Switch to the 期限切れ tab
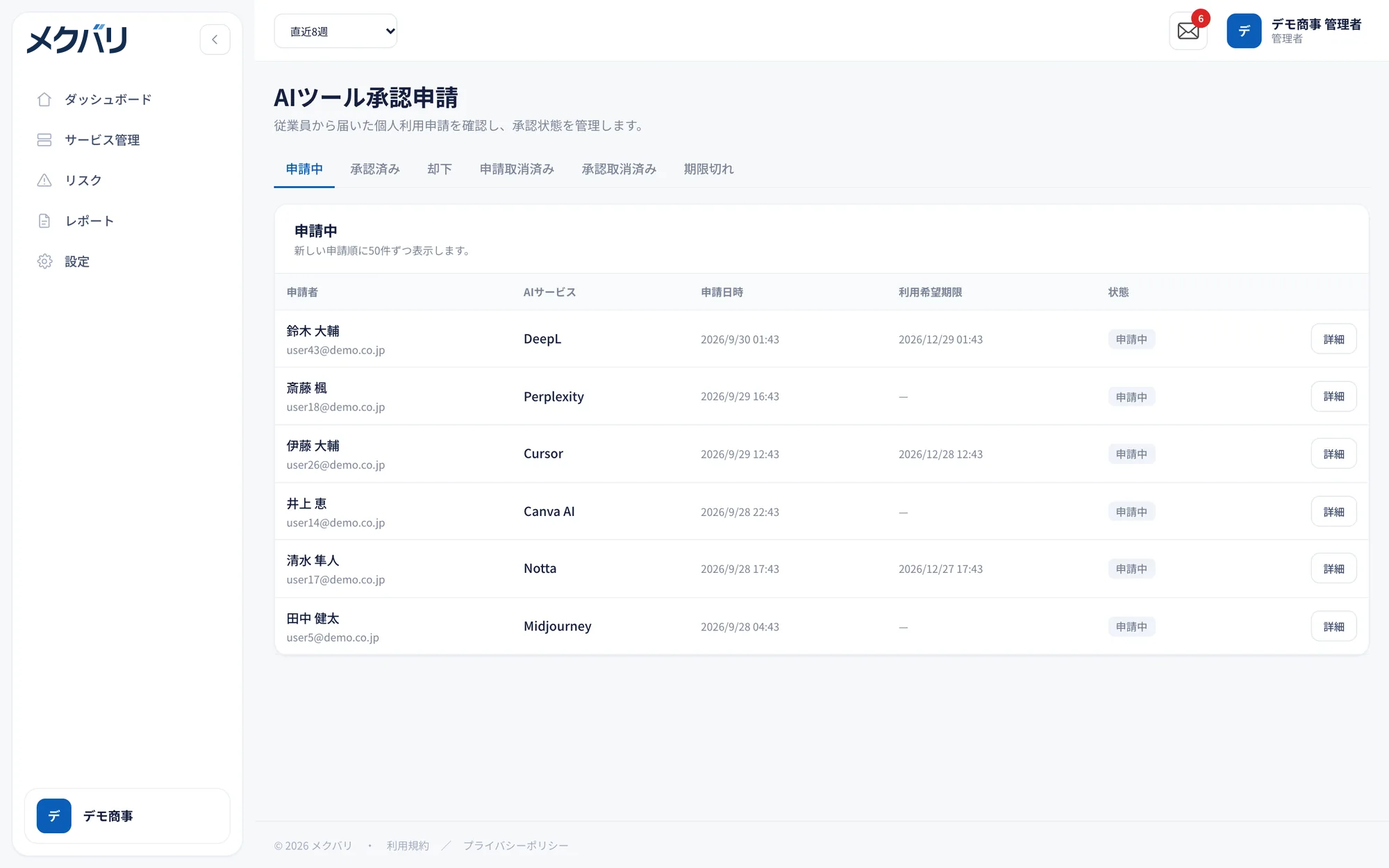 [708, 169]
